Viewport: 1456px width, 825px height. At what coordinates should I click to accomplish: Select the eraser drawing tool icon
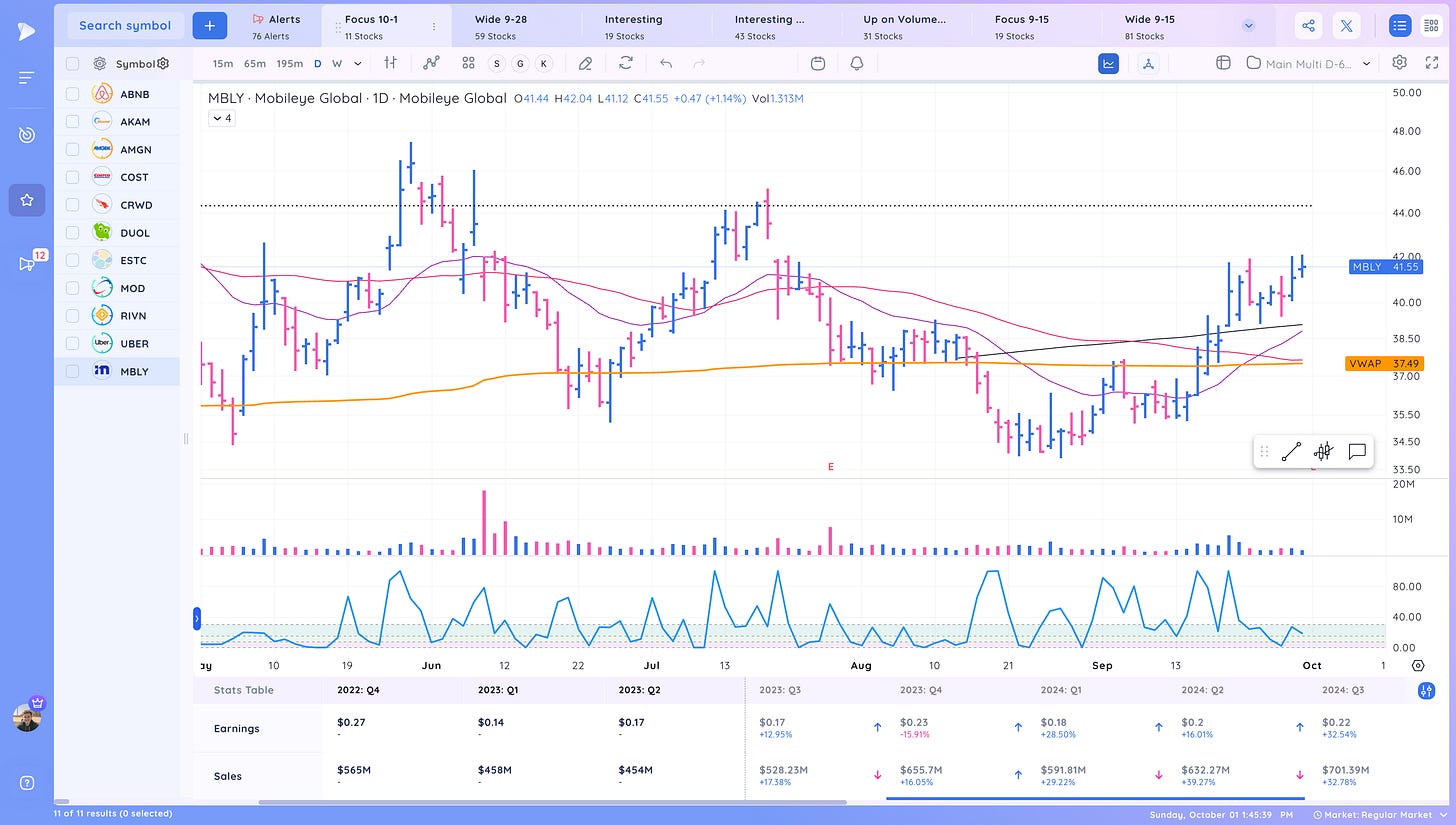coord(586,63)
